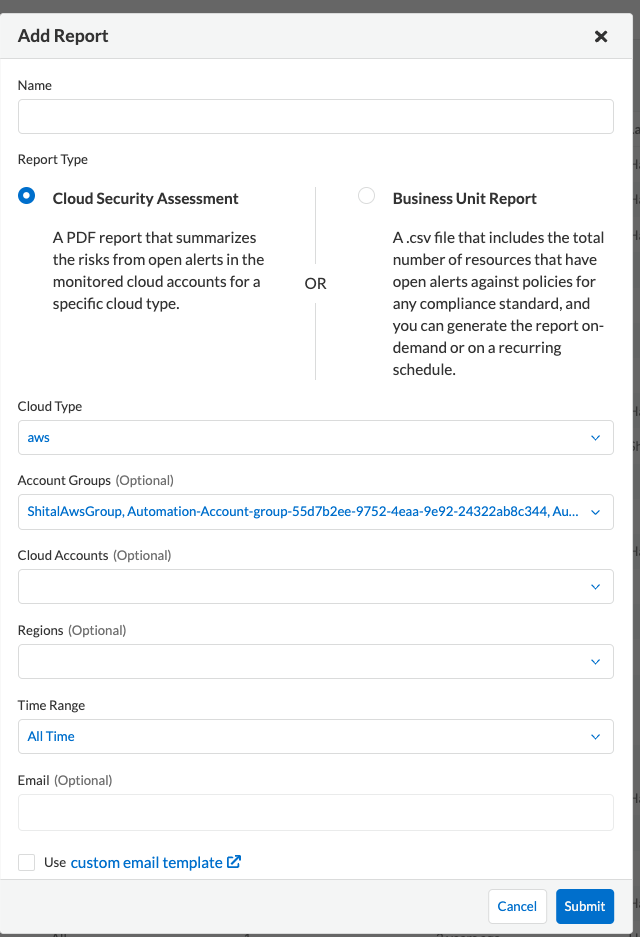Open the Cloud Type dropdown
Viewport: 640px width, 937px height.
[x=315, y=437]
